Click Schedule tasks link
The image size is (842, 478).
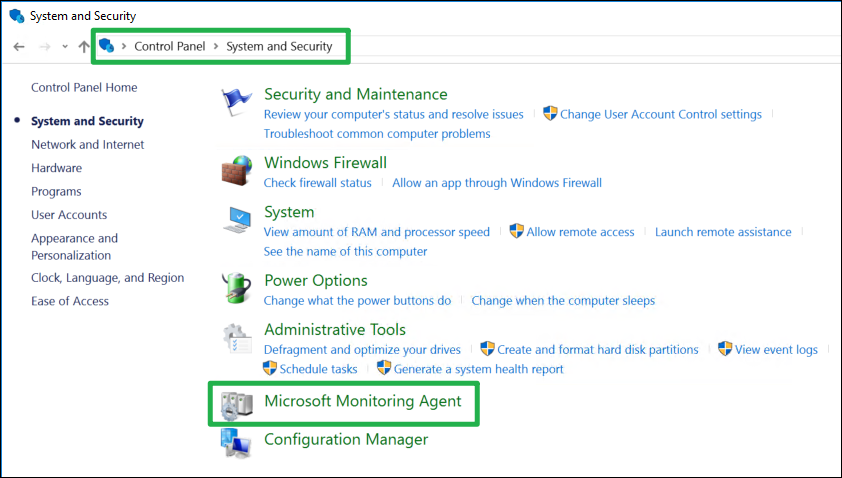coord(318,369)
